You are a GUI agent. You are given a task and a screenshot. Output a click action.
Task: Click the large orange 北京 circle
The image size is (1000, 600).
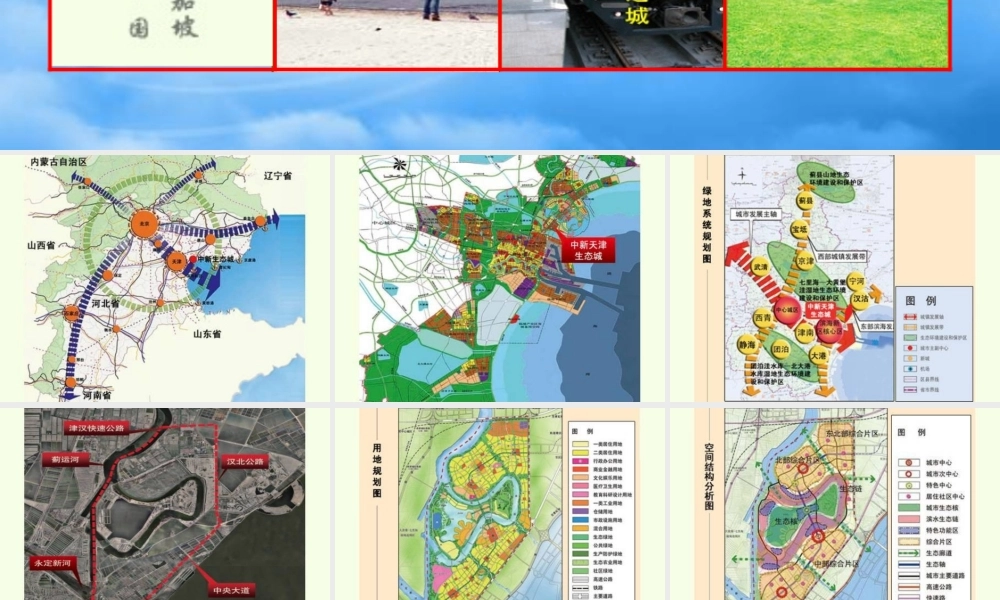(145, 224)
